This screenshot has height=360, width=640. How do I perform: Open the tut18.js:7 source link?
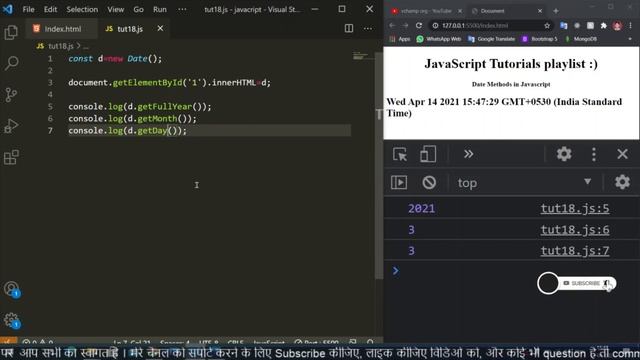(575, 251)
